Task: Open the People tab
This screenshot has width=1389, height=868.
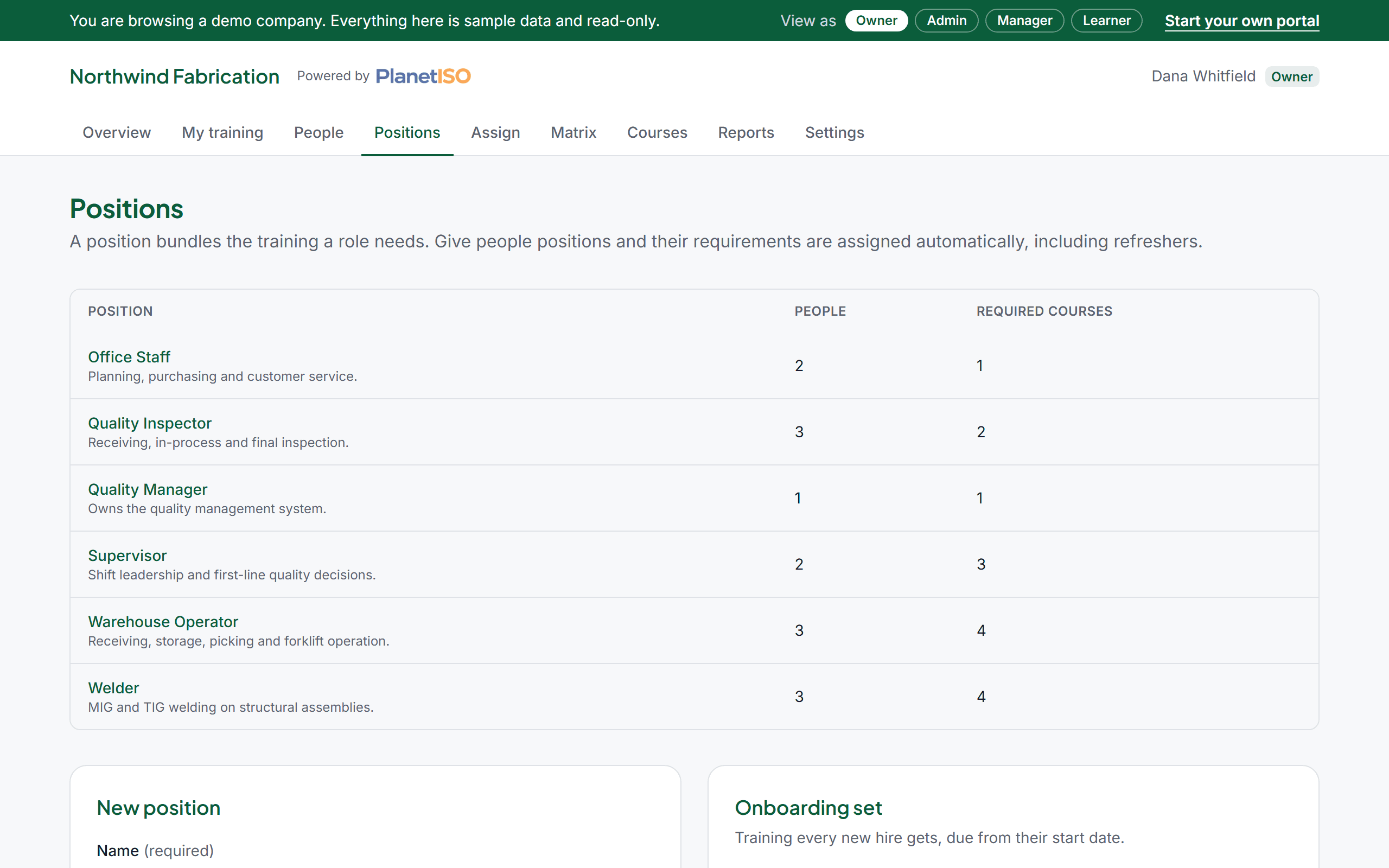Action: click(x=318, y=132)
